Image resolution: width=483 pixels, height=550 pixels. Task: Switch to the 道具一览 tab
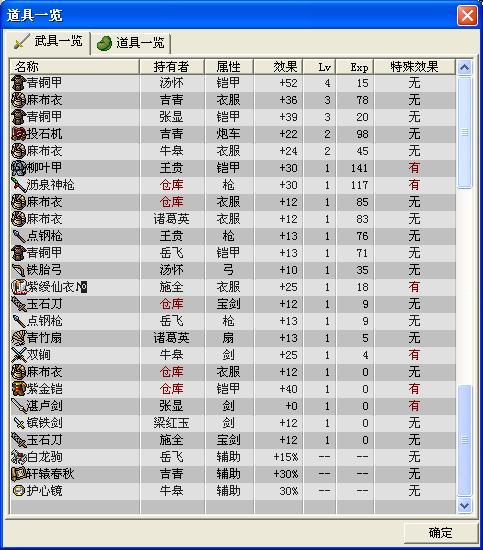pos(130,43)
